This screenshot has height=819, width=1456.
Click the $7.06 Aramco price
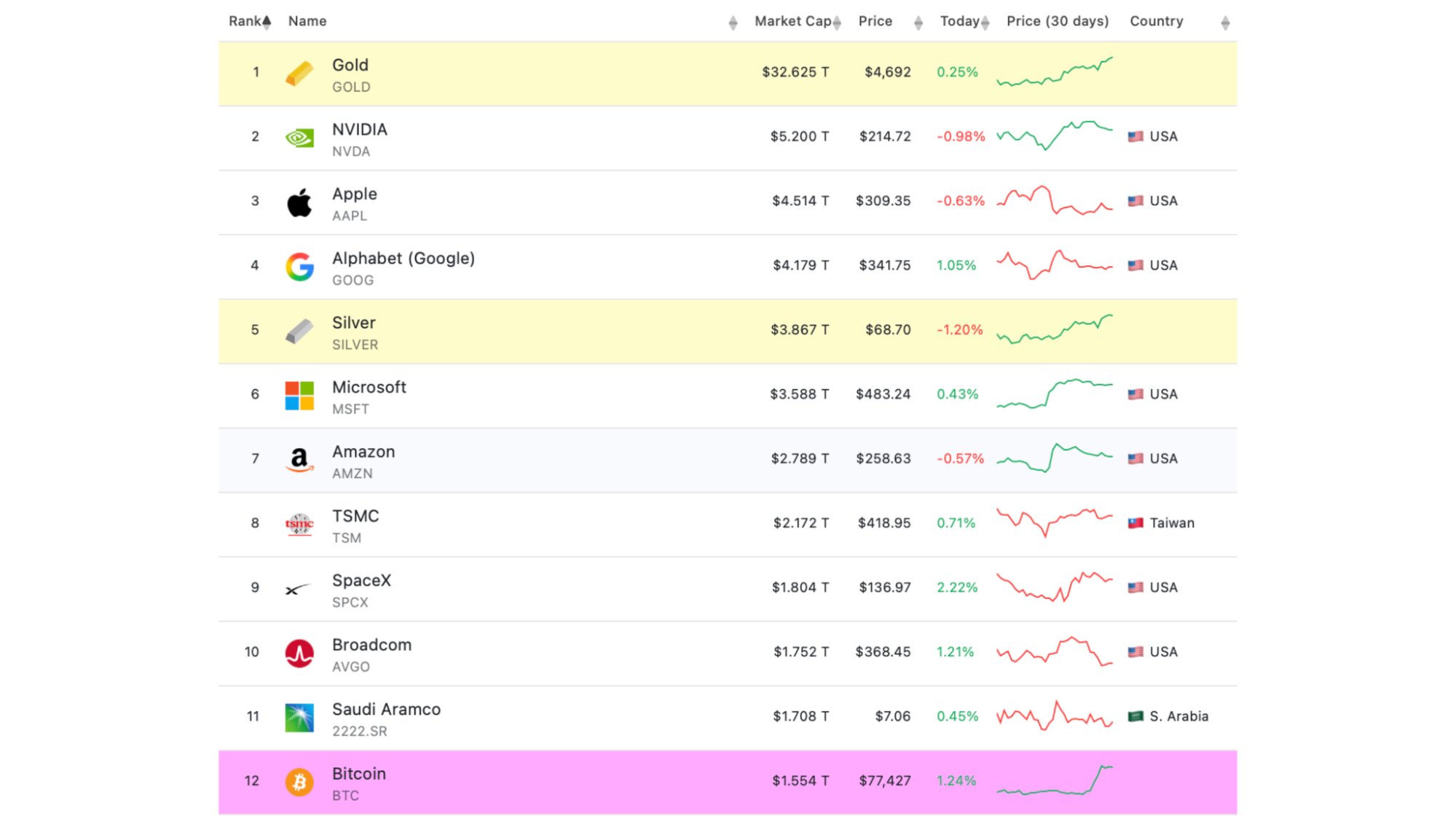[893, 716]
